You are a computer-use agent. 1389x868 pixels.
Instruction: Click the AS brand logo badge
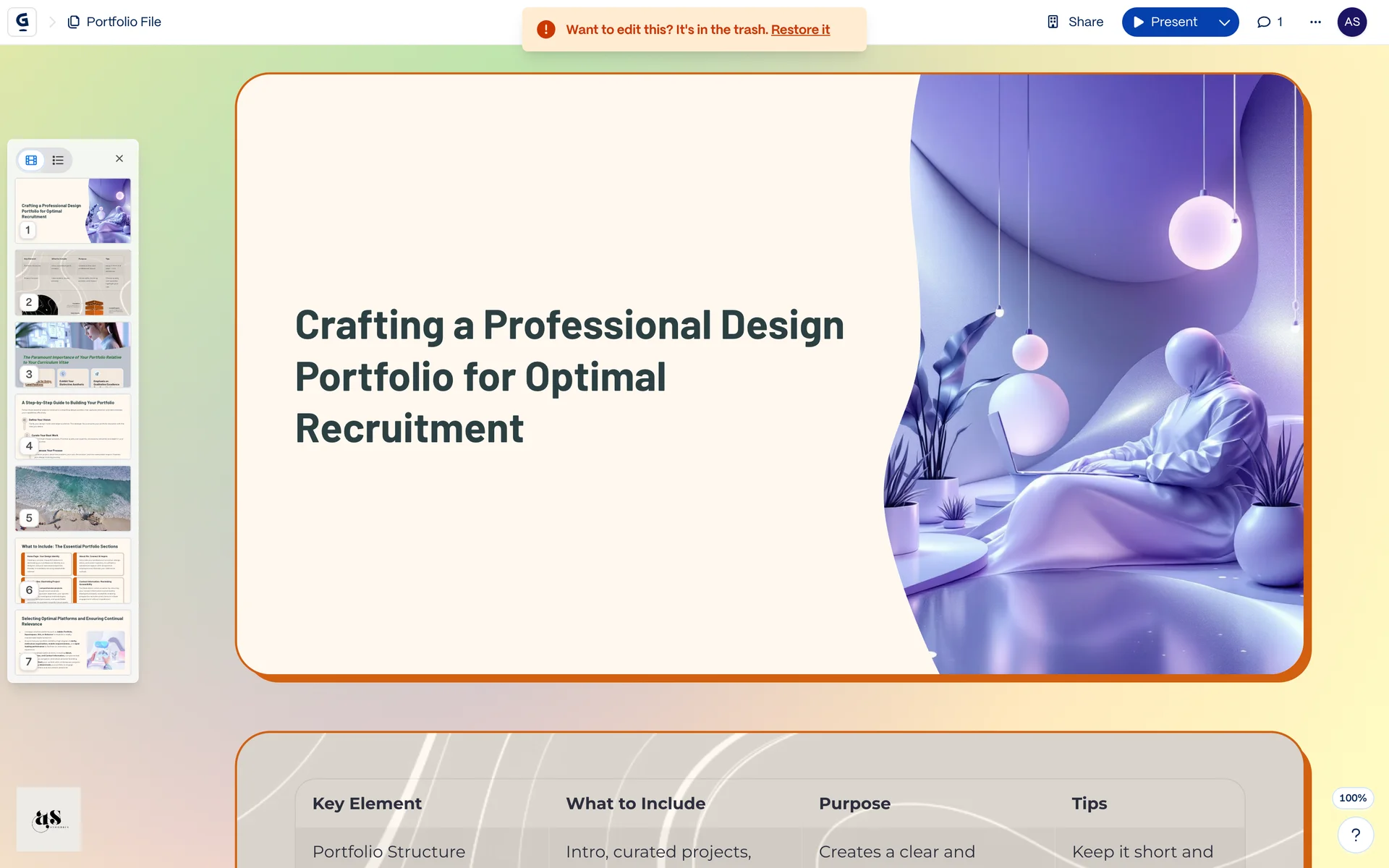pyautogui.click(x=48, y=819)
